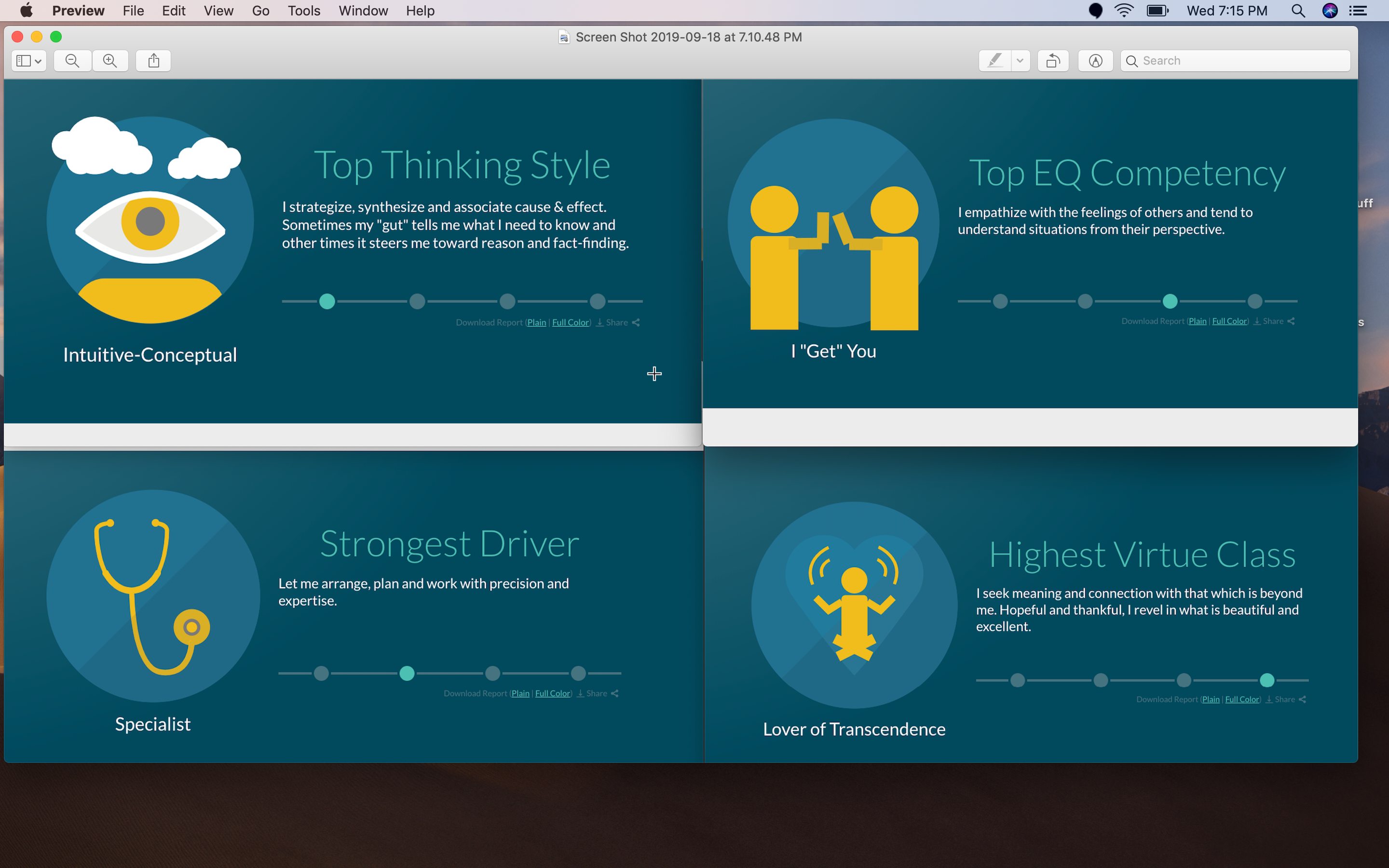Click the highlighted dot under Top Thinking Style

[x=327, y=301]
